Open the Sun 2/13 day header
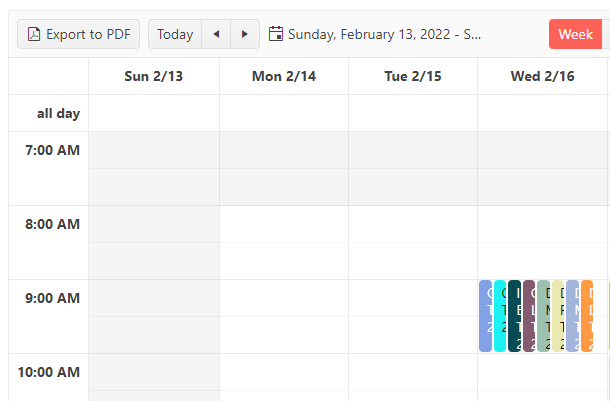This screenshot has width=610, height=401. pos(153,76)
